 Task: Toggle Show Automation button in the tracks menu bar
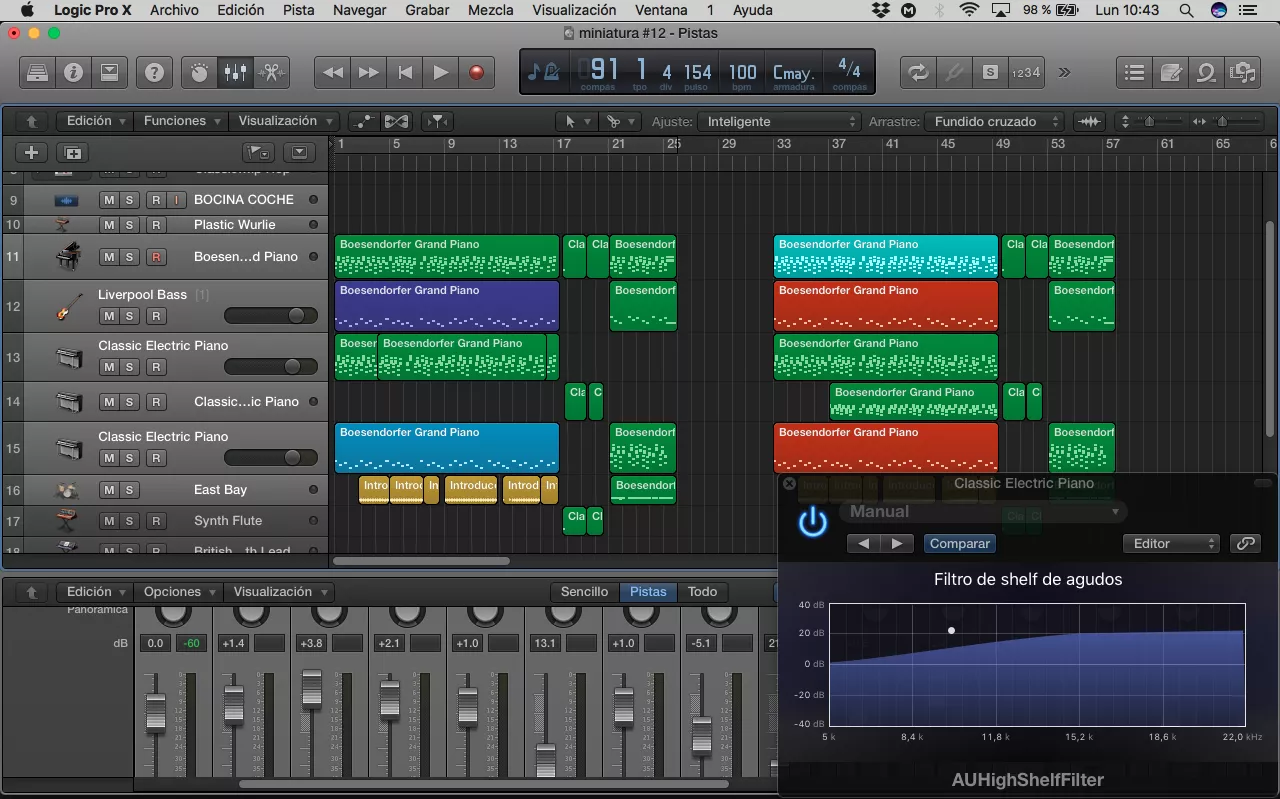coord(364,121)
